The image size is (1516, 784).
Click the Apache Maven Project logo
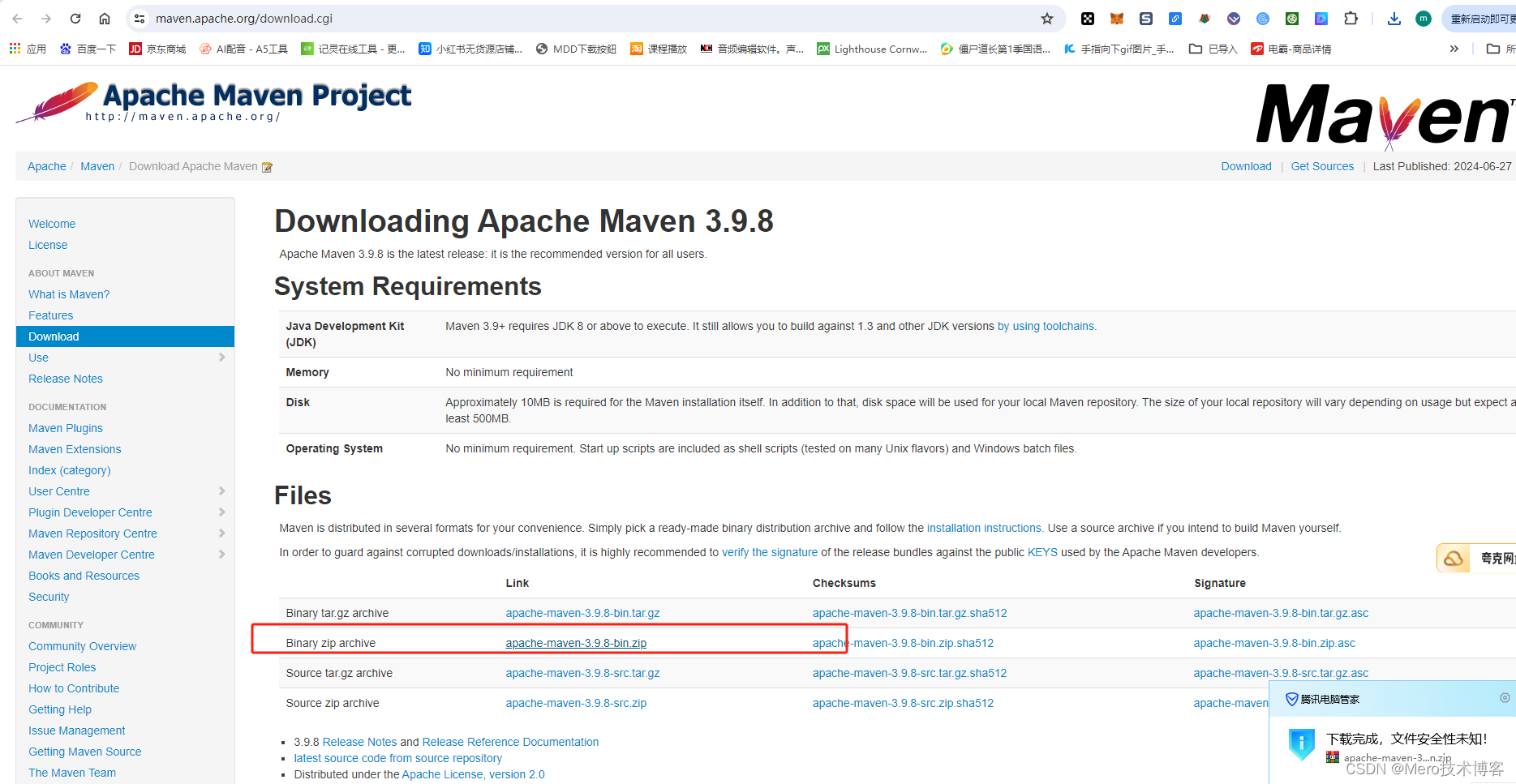214,103
